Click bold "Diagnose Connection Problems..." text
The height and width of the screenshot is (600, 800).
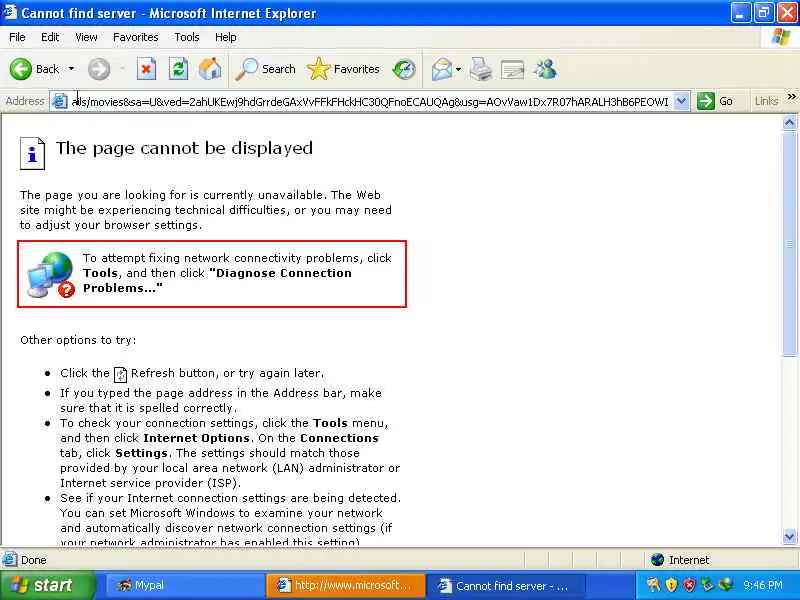point(217,281)
